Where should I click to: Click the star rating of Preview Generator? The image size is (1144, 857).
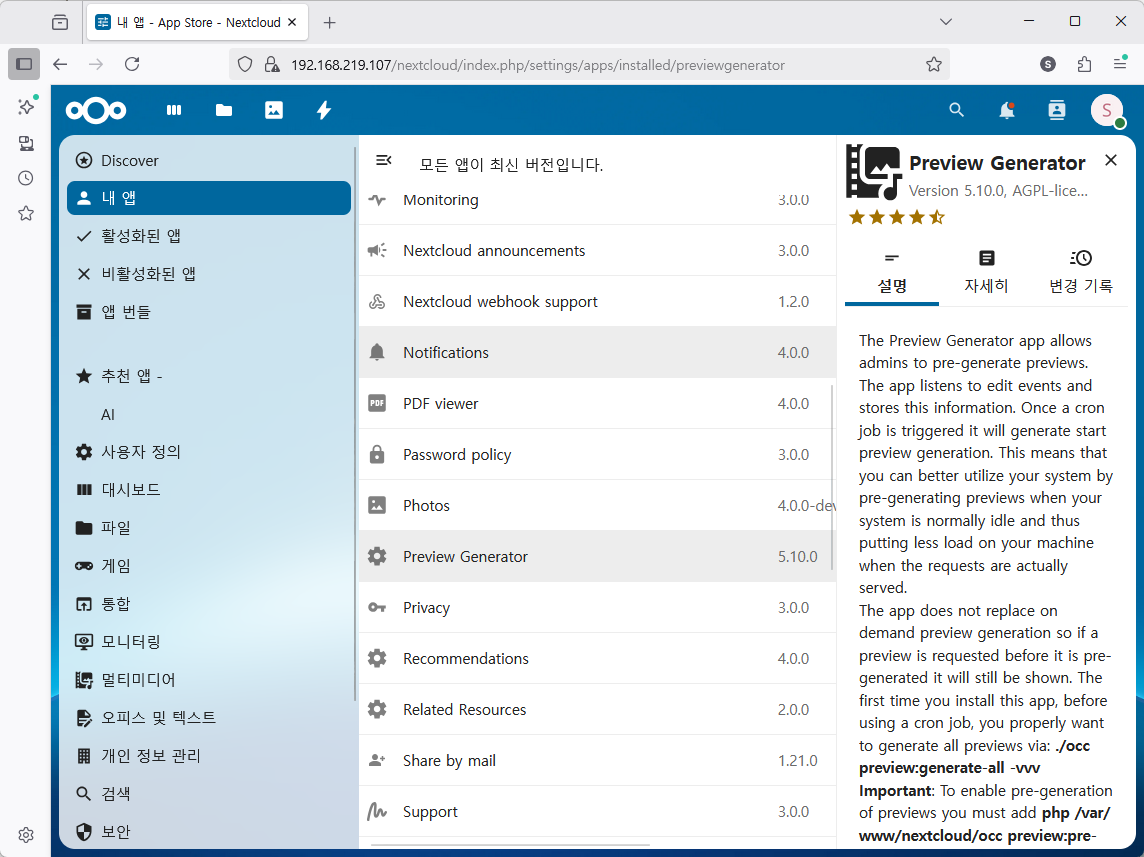coord(897,217)
